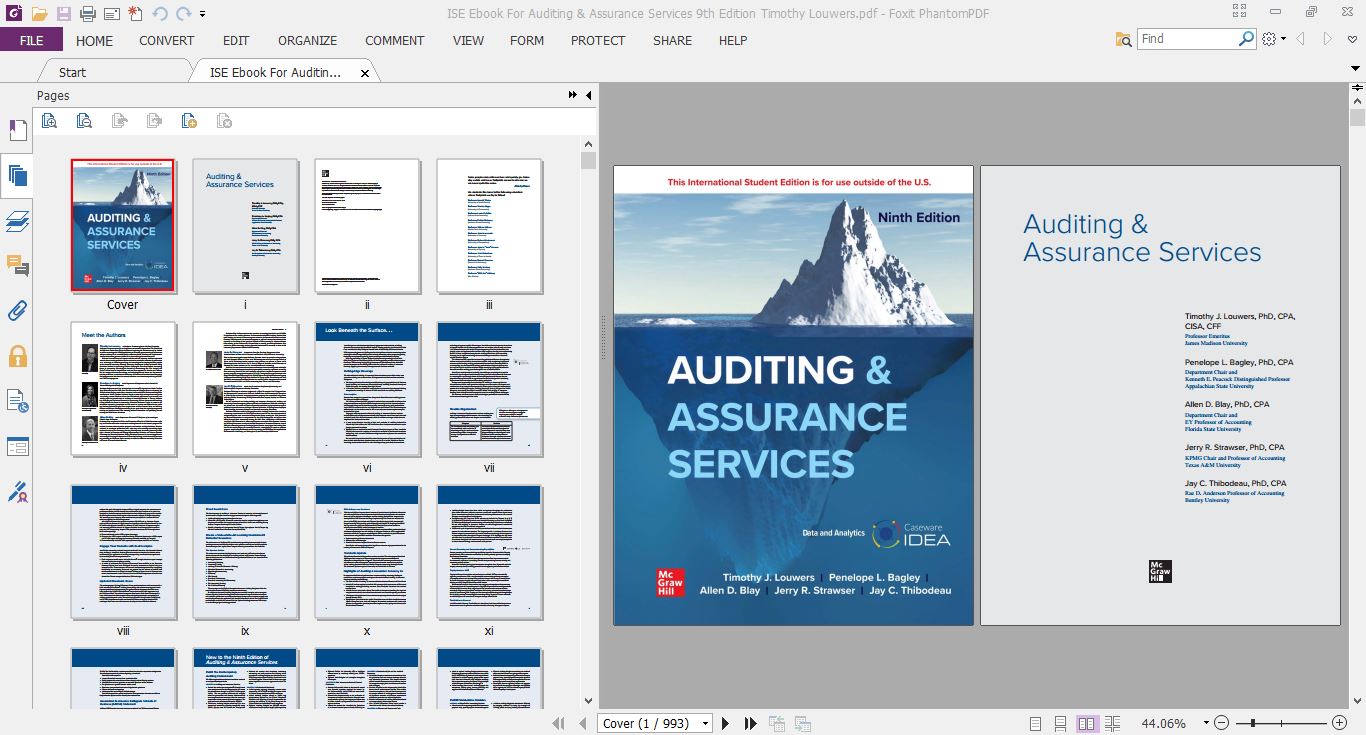Image resolution: width=1366 pixels, height=735 pixels.
Task: Switch to the VIEW ribbon tab
Action: pyautogui.click(x=468, y=41)
